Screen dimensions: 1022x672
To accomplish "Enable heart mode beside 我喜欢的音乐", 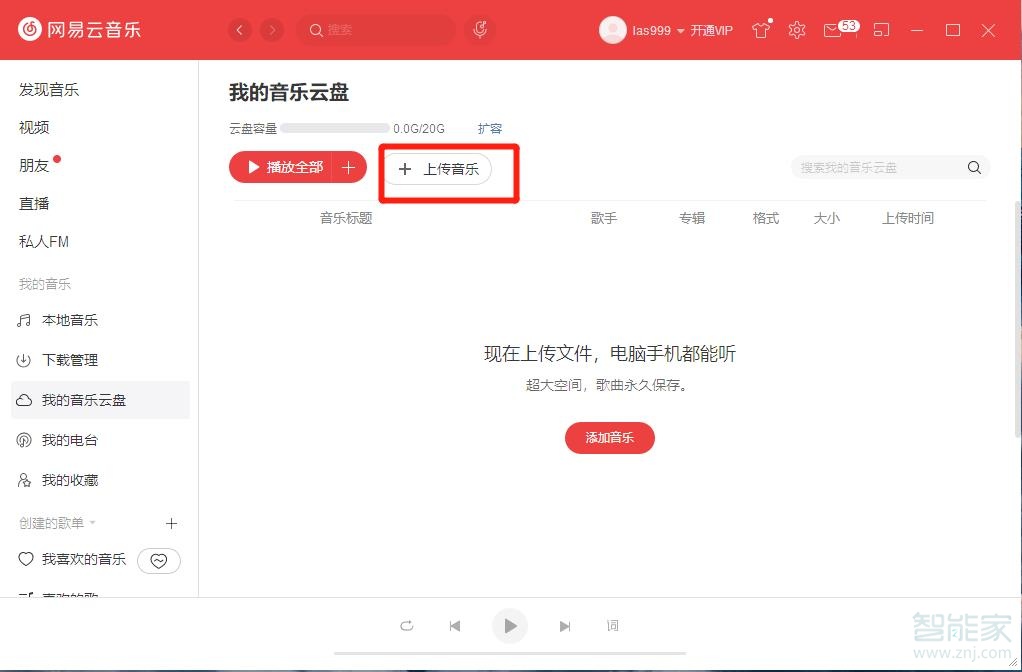I will (x=158, y=560).
